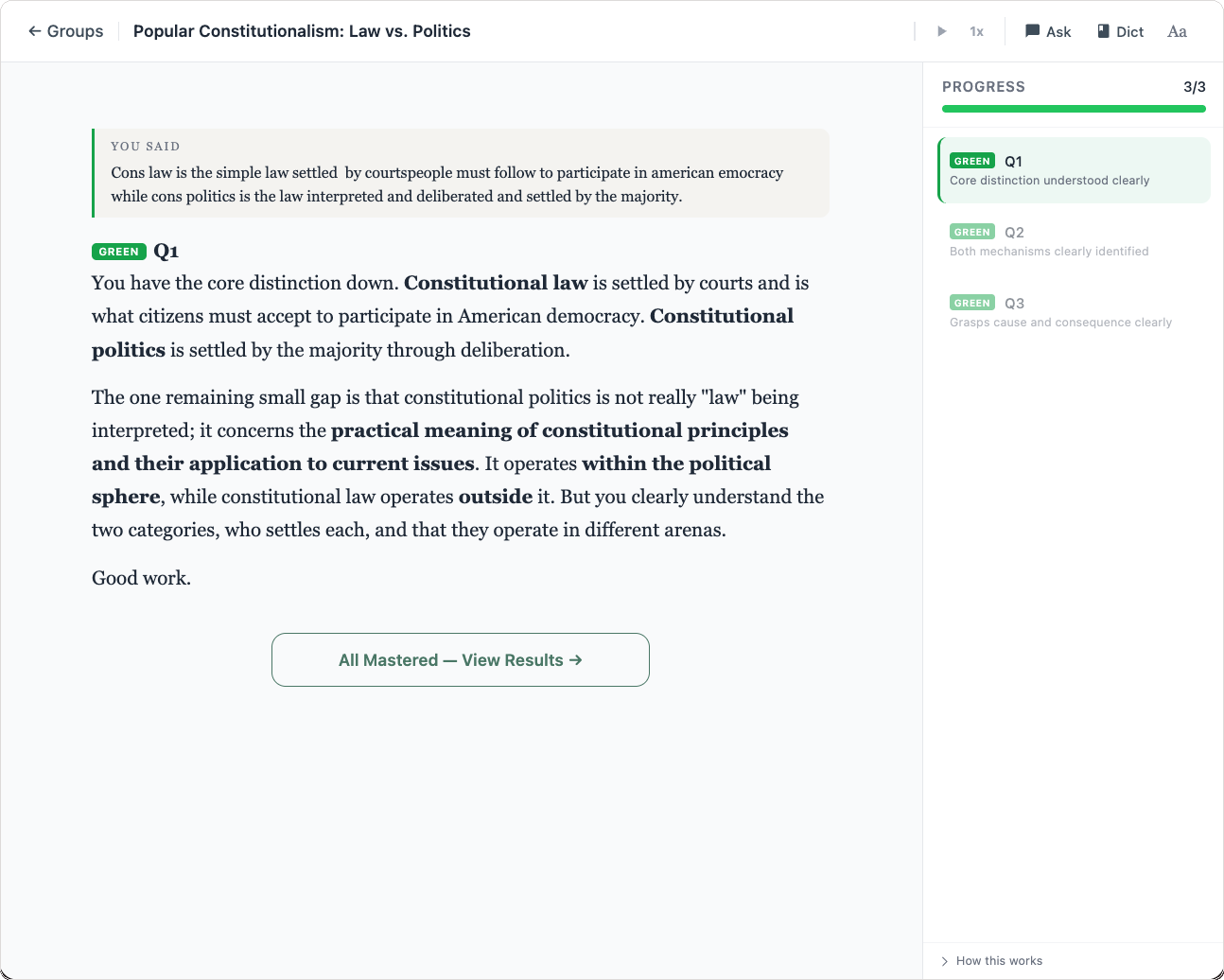Click the green progress bar
Viewport: 1224px width, 980px height.
tap(1074, 108)
